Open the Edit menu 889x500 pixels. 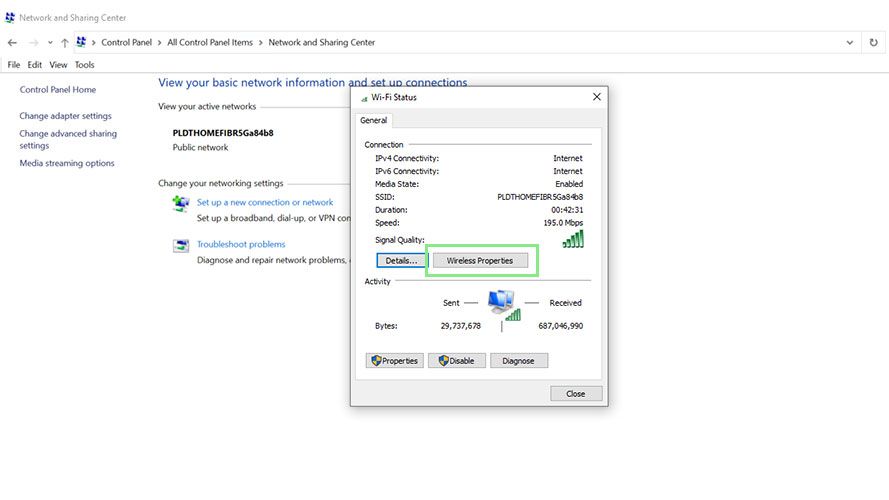coord(35,65)
